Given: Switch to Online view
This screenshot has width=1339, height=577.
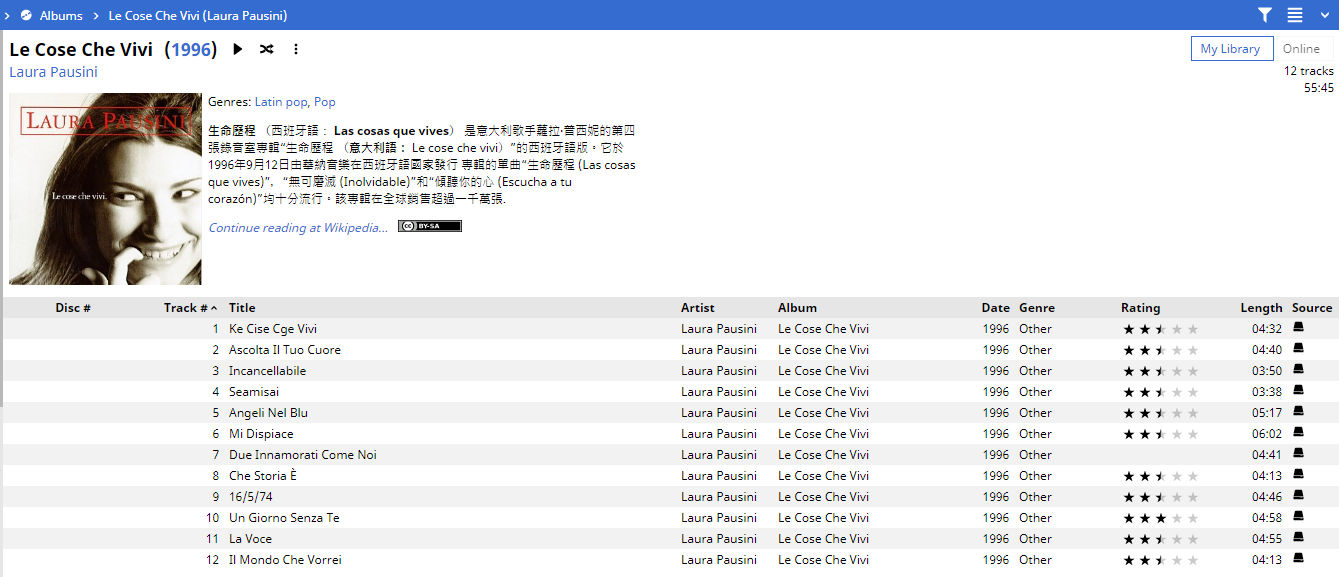Looking at the screenshot, I should tap(1302, 49).
